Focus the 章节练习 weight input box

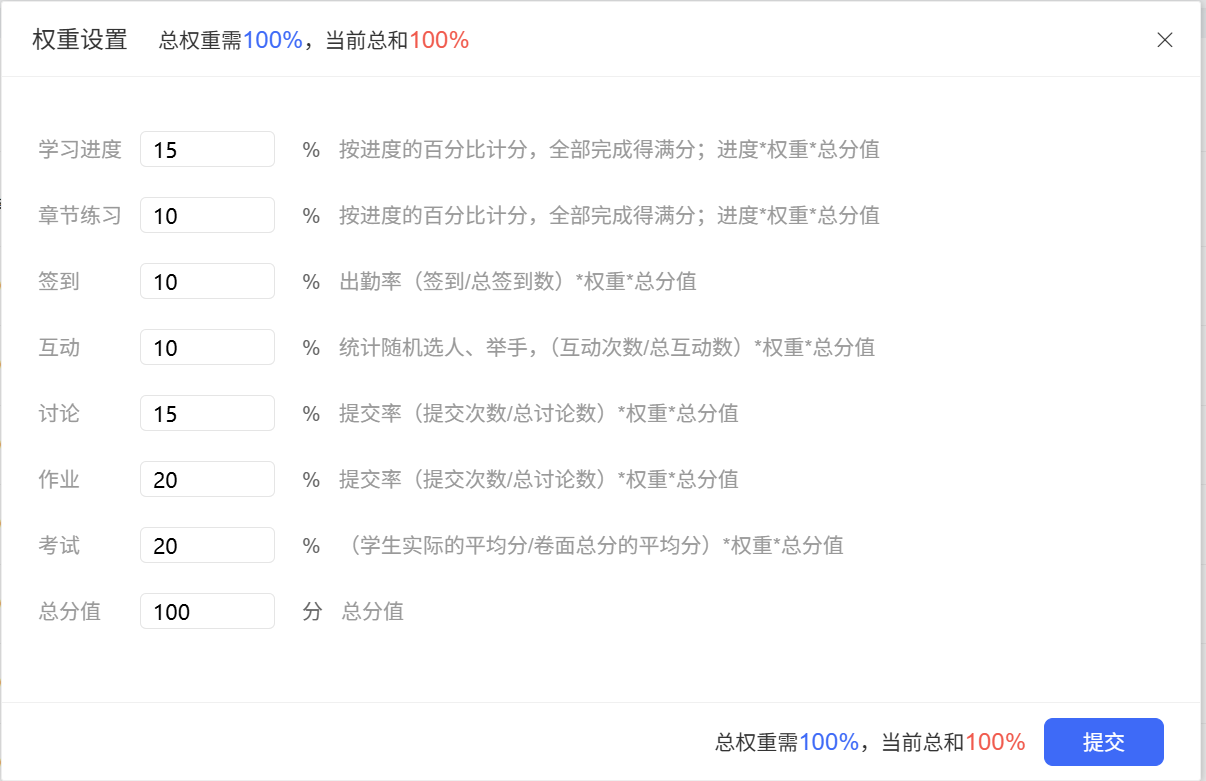tap(207, 216)
